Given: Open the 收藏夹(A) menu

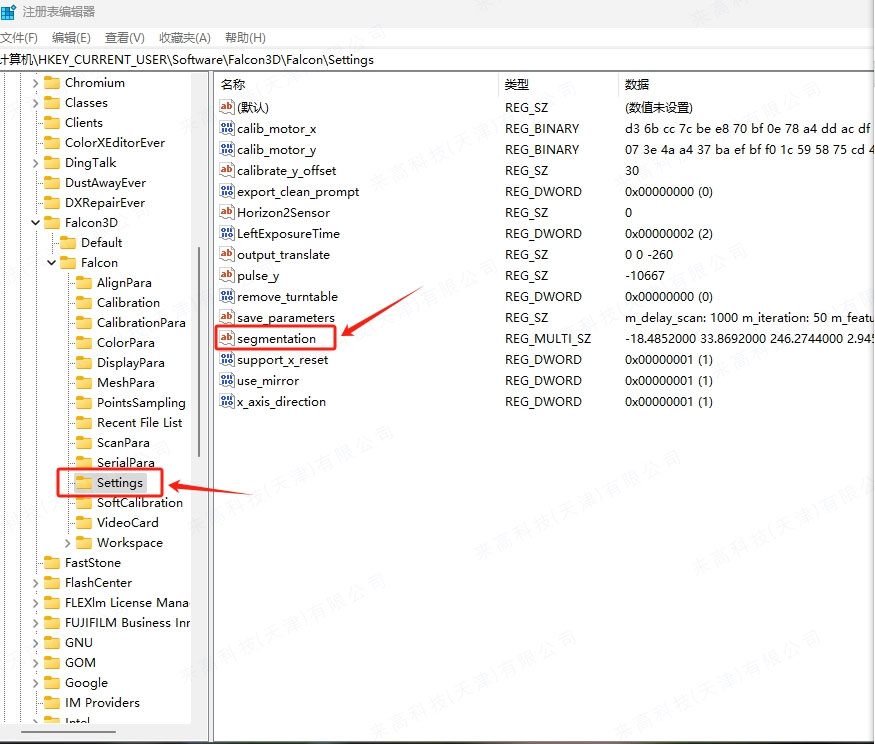Looking at the screenshot, I should (x=184, y=38).
